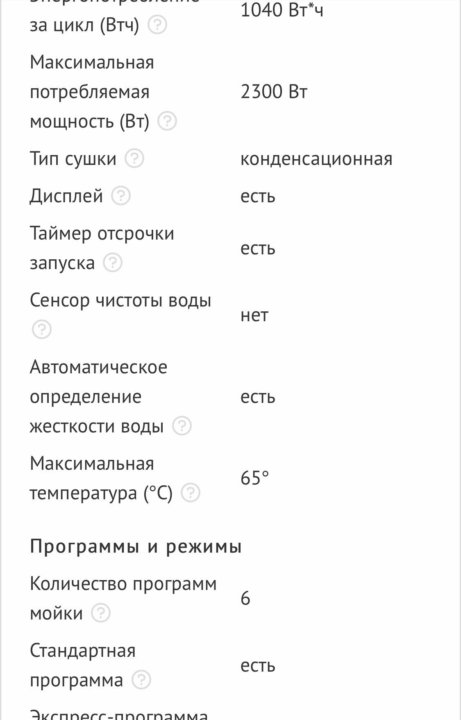Click the 1040 Вт*ч energy value
Screen dimensions: 461x720
281,10
